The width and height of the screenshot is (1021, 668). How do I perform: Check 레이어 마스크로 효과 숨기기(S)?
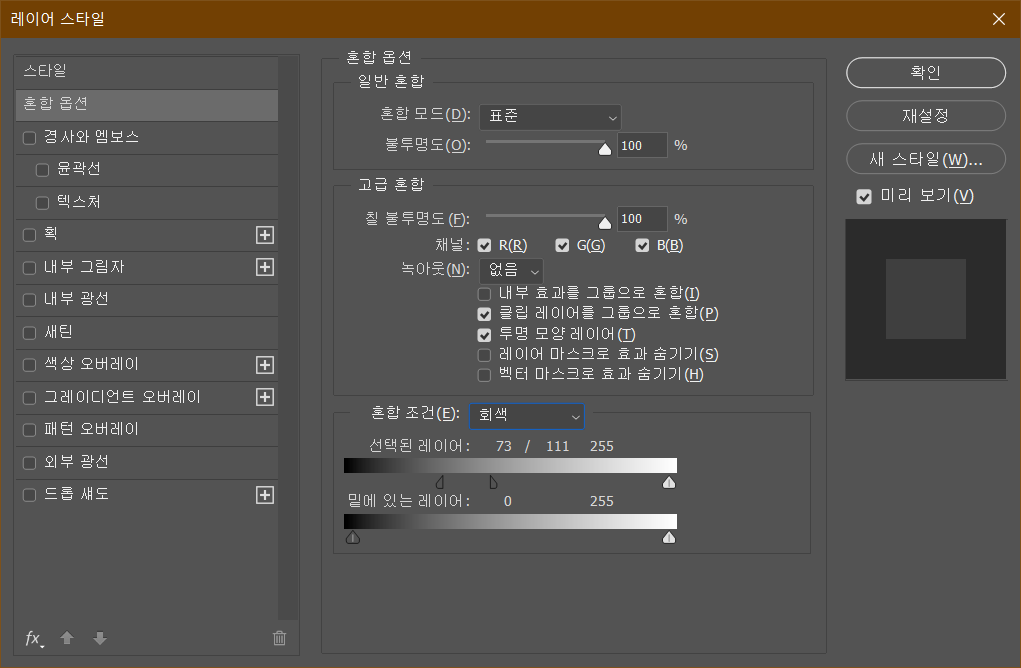pyautogui.click(x=484, y=355)
